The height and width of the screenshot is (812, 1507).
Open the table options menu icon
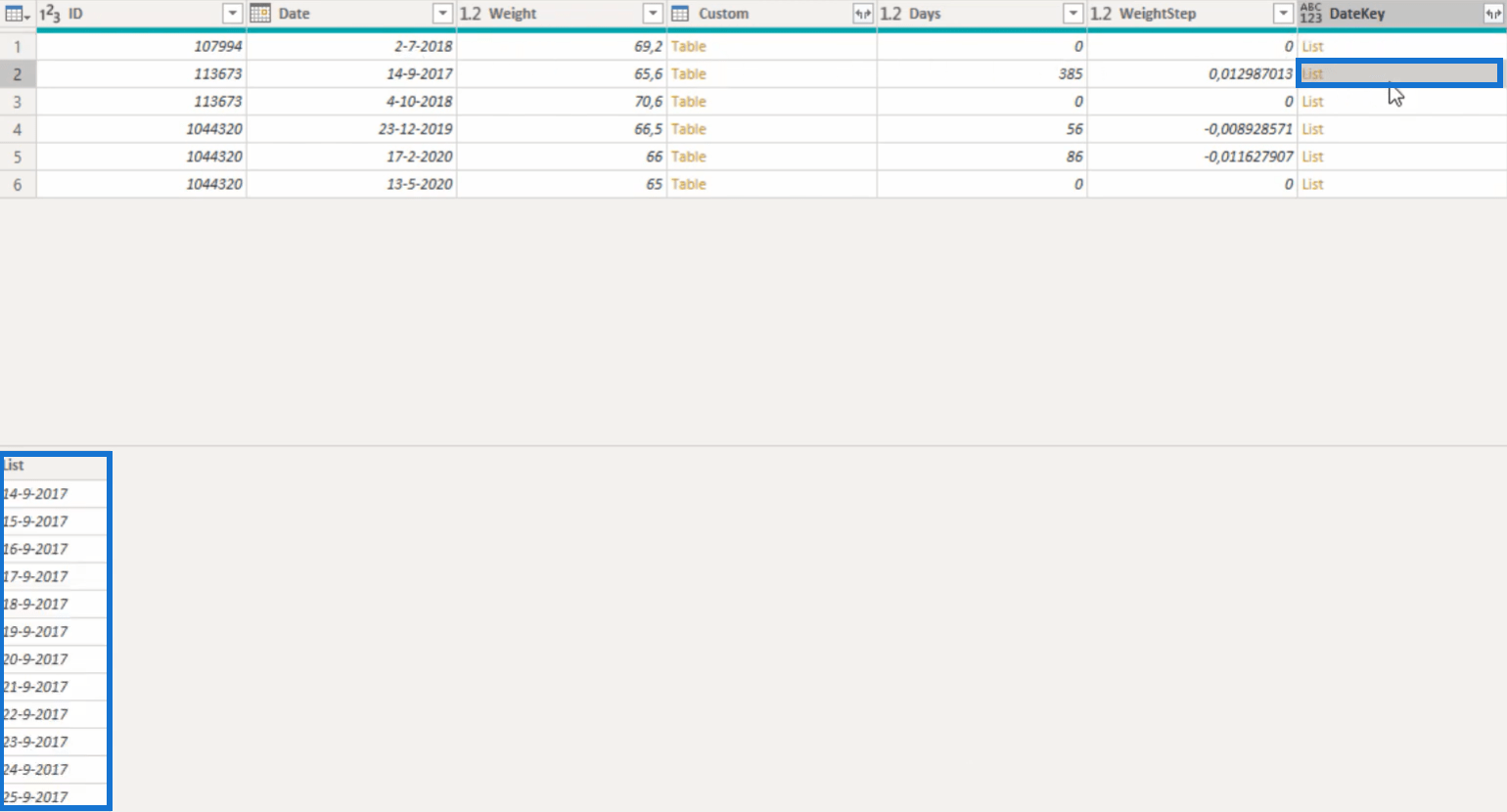[18, 14]
